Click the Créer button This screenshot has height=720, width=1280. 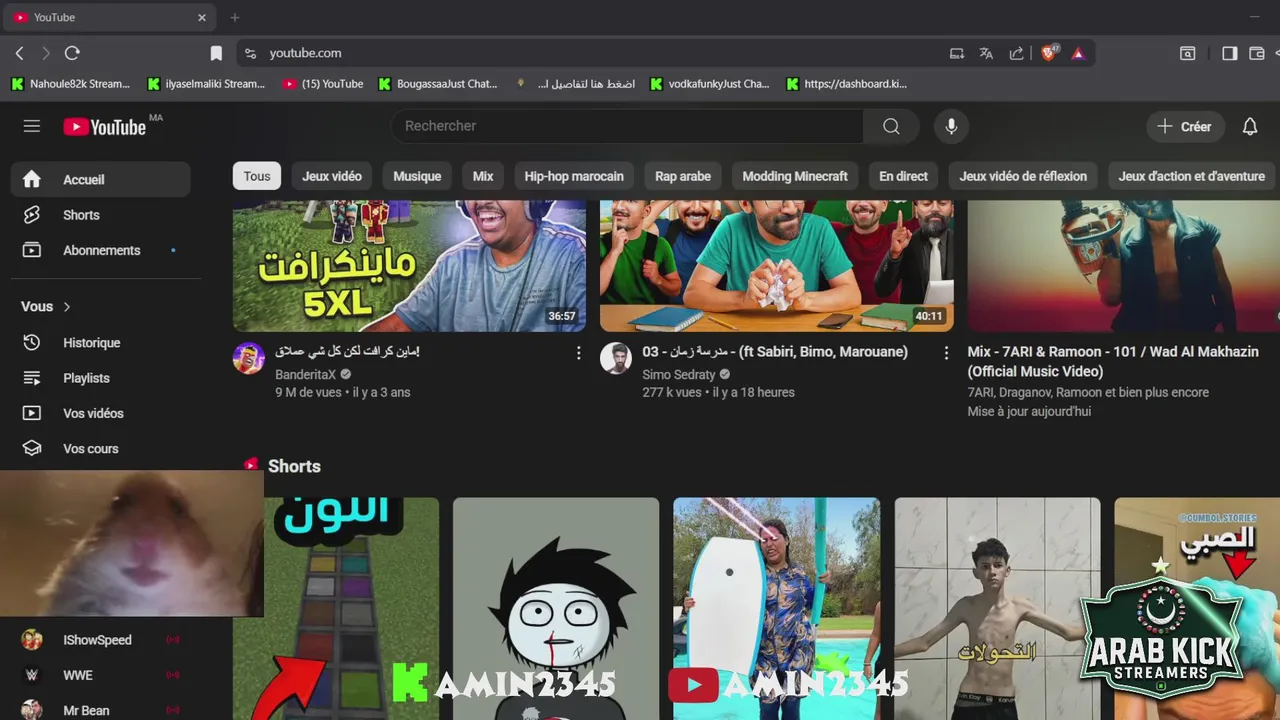pos(1184,126)
